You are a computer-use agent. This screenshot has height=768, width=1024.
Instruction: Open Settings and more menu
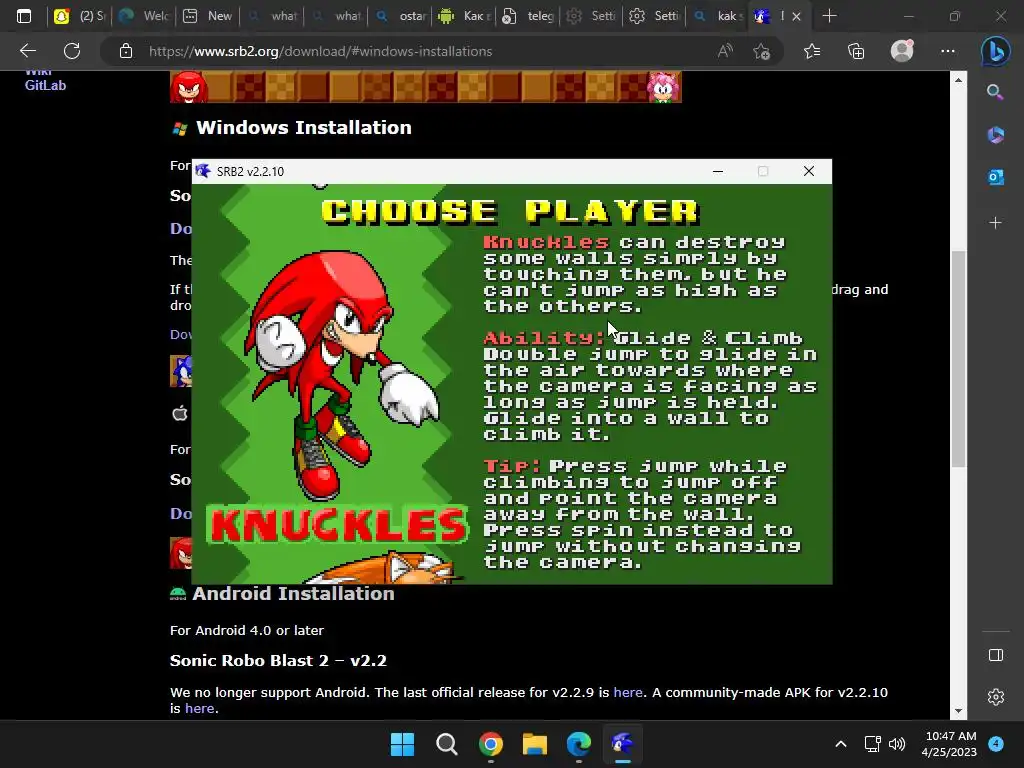point(948,51)
